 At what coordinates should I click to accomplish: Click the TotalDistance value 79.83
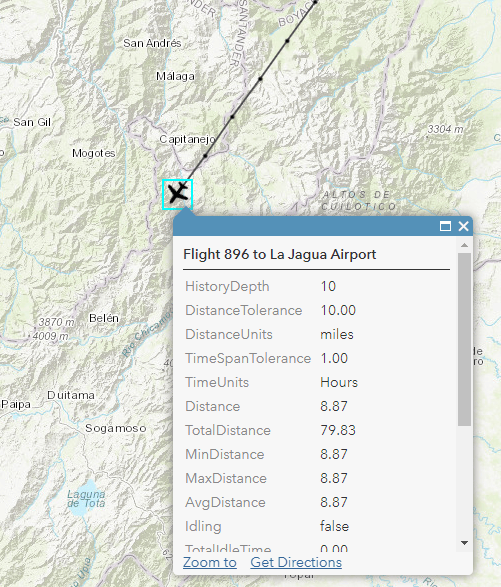[338, 430]
